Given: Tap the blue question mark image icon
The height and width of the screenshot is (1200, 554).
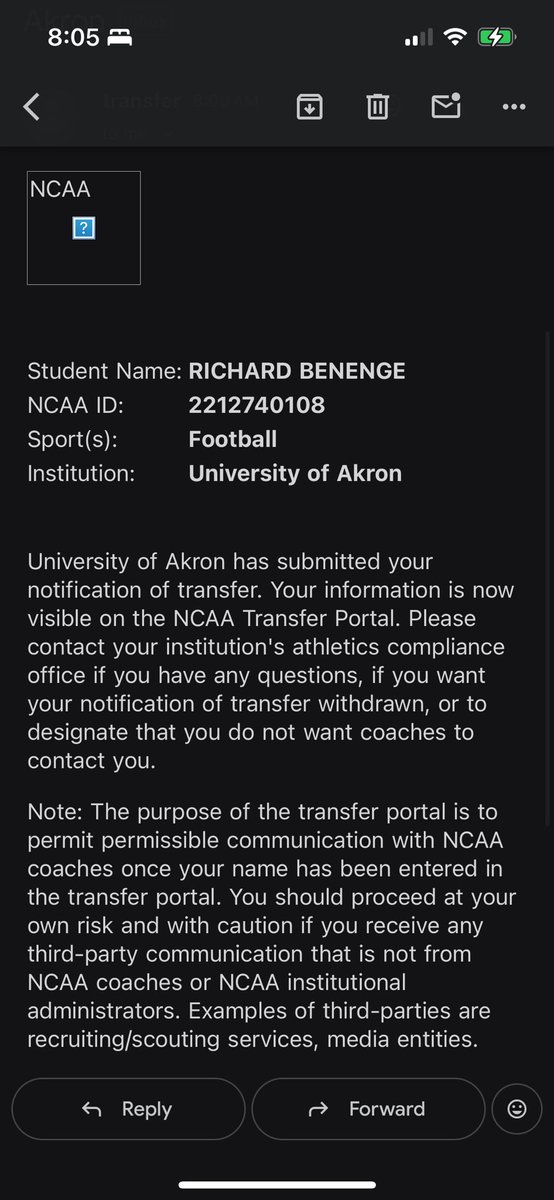Looking at the screenshot, I should click(x=84, y=229).
